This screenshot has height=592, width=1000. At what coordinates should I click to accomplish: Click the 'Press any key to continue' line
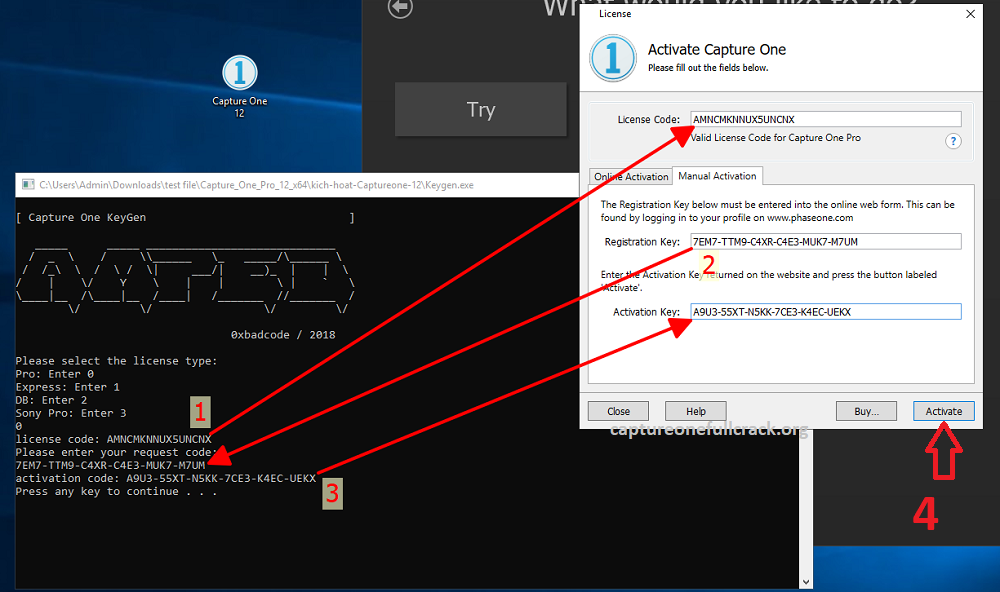(x=116, y=491)
